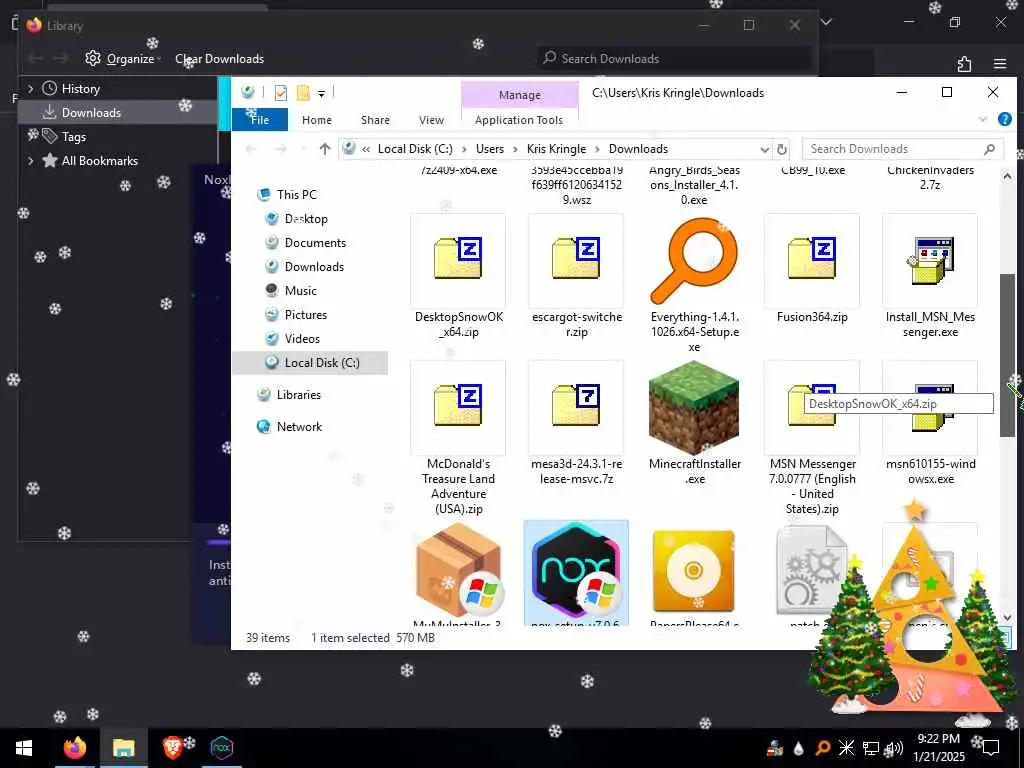The height and width of the screenshot is (768, 1024).
Task: Open Brave browser from the taskbar
Action: pos(172,748)
